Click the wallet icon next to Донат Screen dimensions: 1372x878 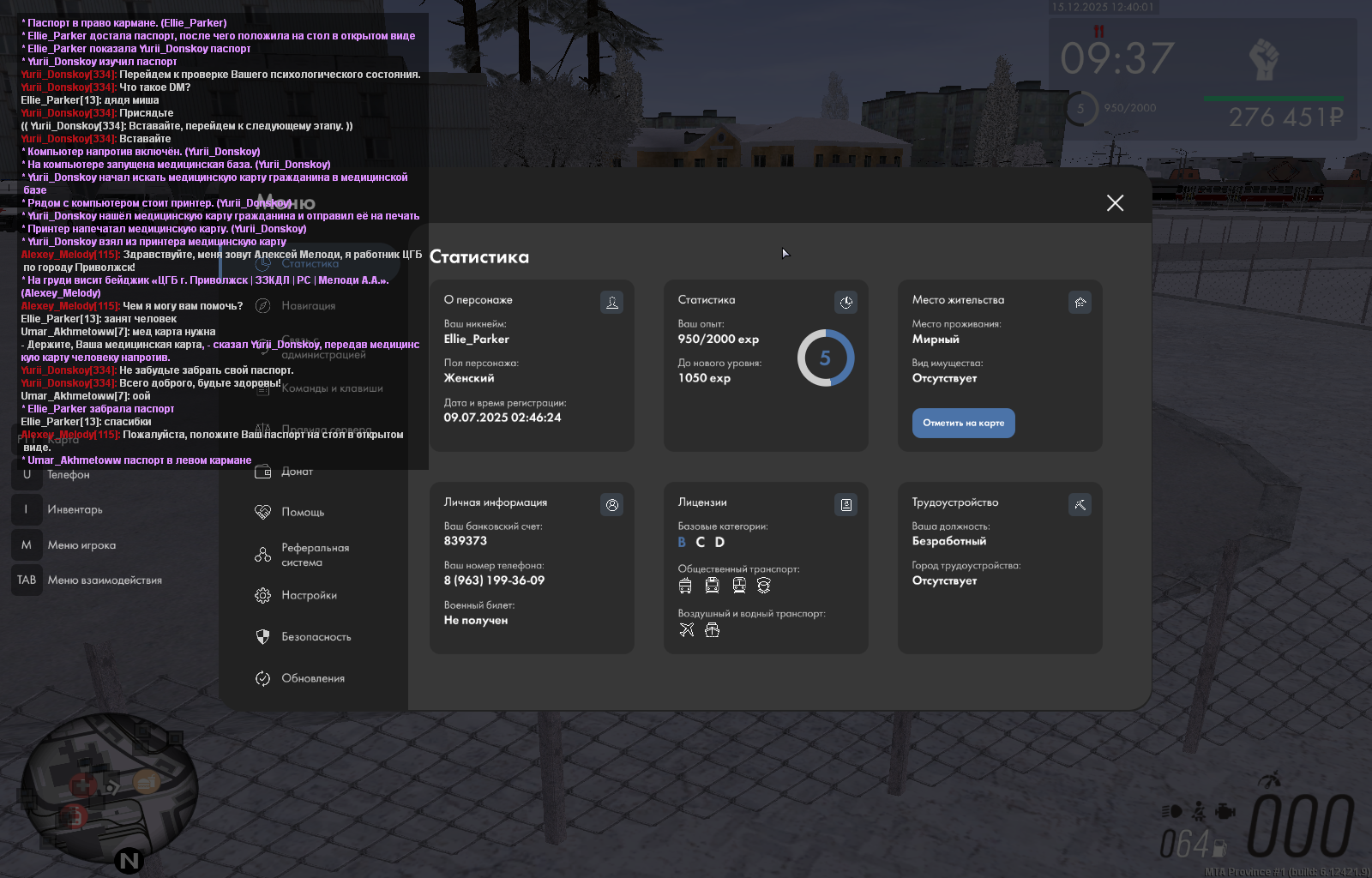point(263,472)
